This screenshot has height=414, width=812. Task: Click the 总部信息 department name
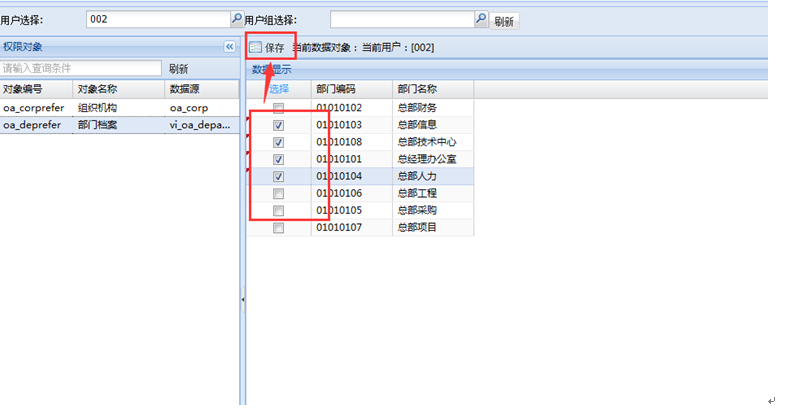417,125
